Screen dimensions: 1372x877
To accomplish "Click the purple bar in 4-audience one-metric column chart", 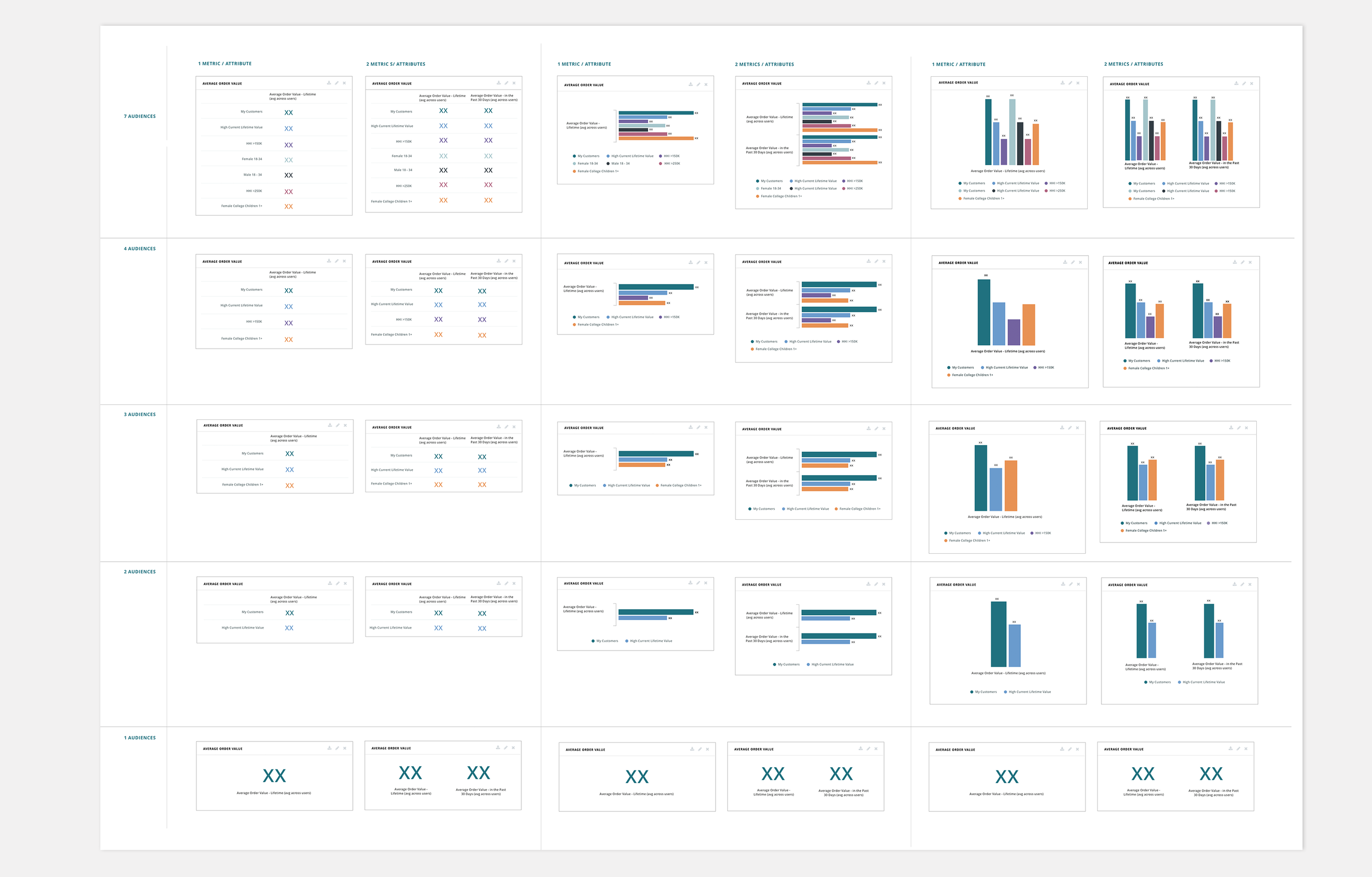I will point(1014,332).
